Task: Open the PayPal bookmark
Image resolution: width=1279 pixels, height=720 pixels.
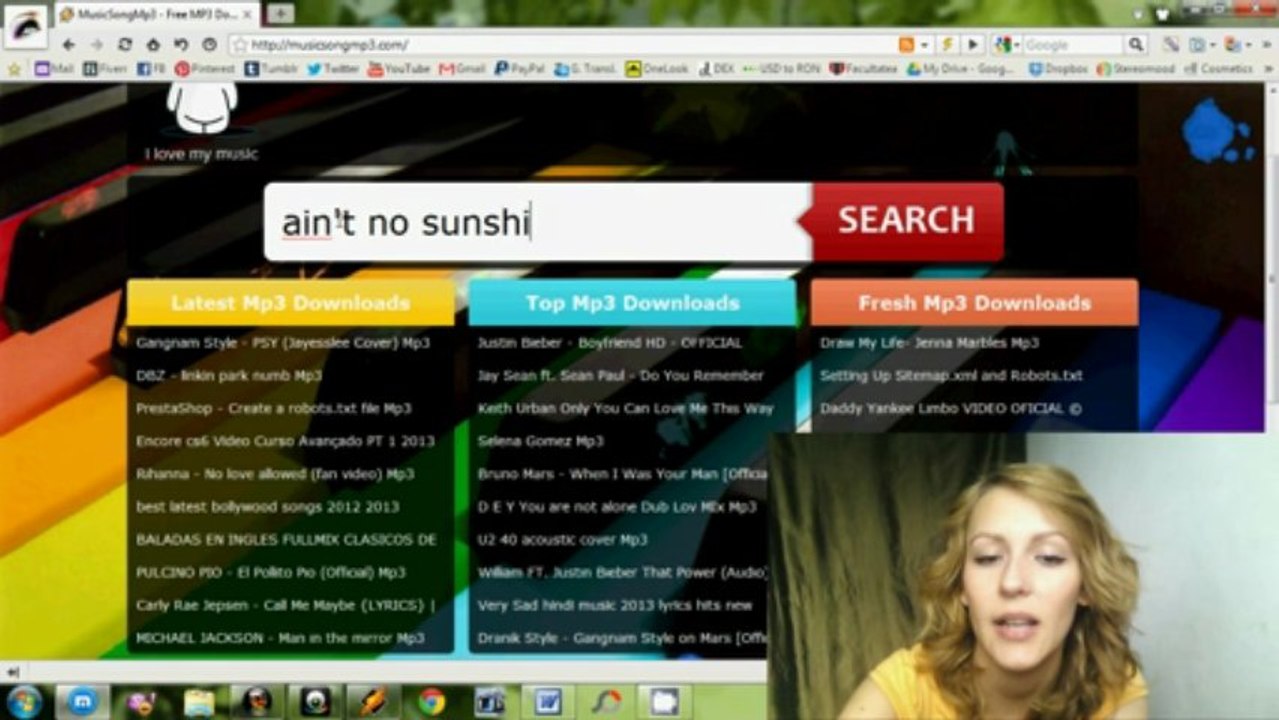Action: pyautogui.click(x=520, y=69)
